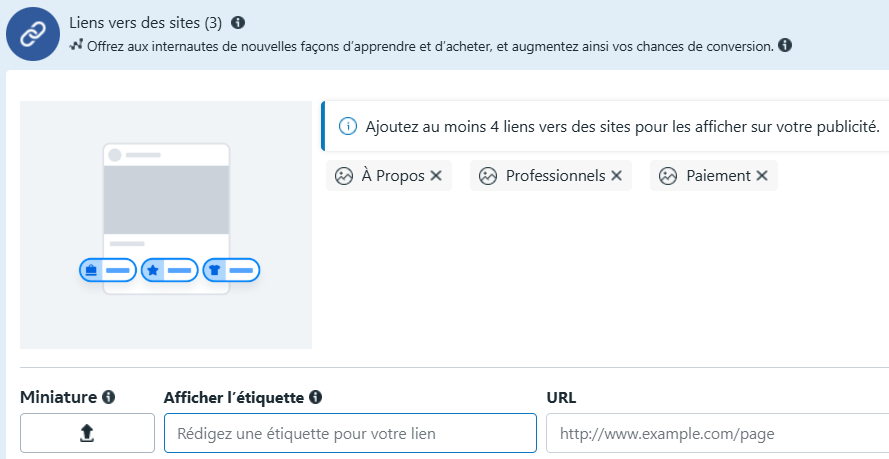Select the Paiement link chip
This screenshot has width=889, height=459.
713,176
